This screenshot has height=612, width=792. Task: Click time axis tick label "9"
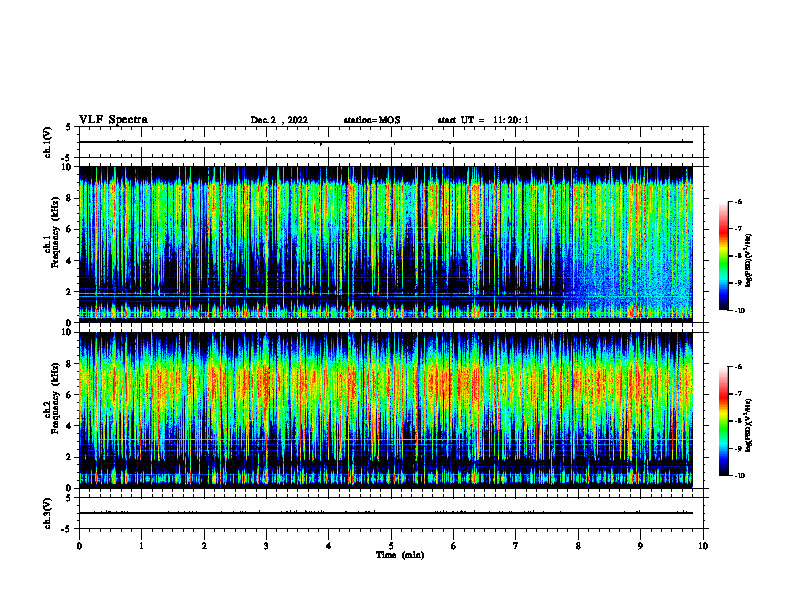pyautogui.click(x=640, y=546)
